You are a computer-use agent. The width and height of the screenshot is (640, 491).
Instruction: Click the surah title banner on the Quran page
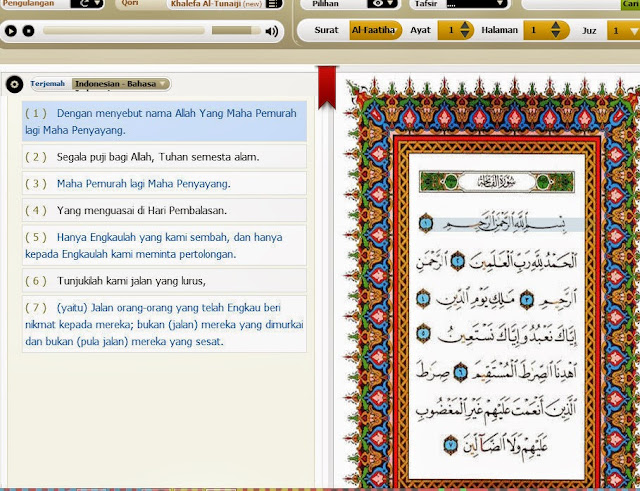pos(497,182)
